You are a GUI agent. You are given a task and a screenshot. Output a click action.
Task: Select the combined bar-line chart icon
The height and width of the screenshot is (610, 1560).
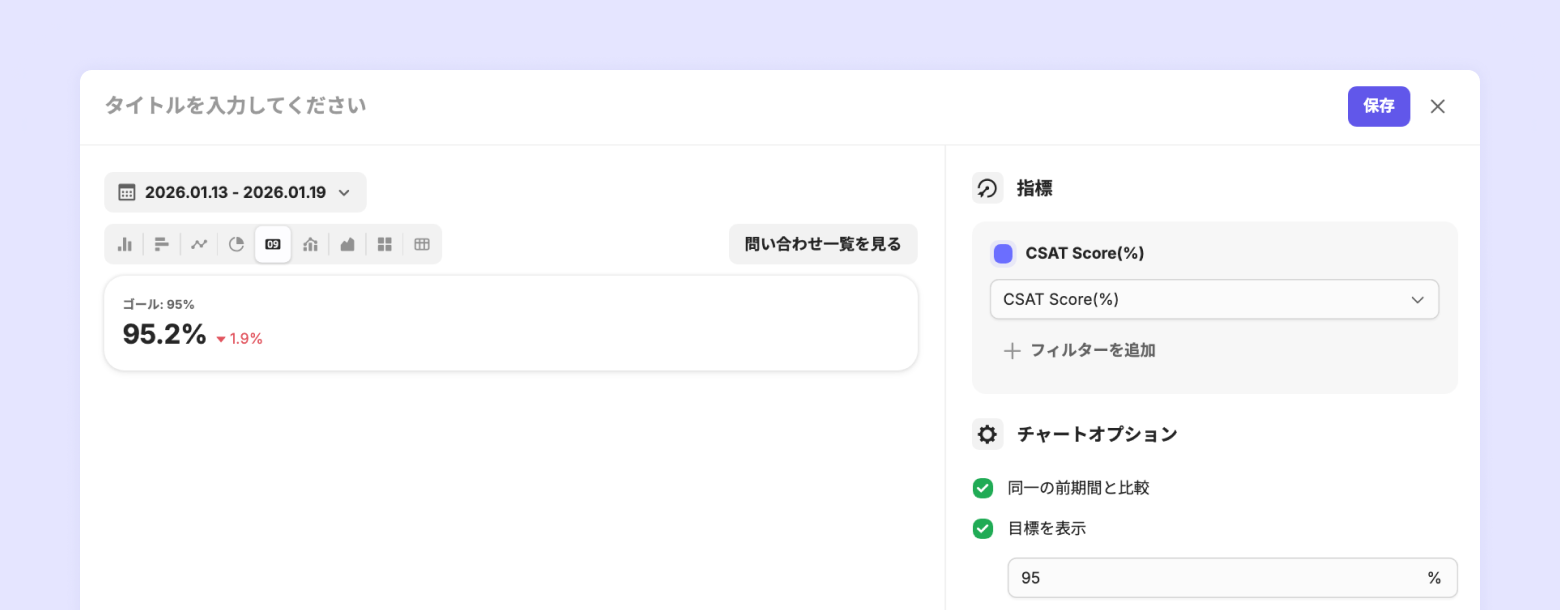click(x=310, y=244)
